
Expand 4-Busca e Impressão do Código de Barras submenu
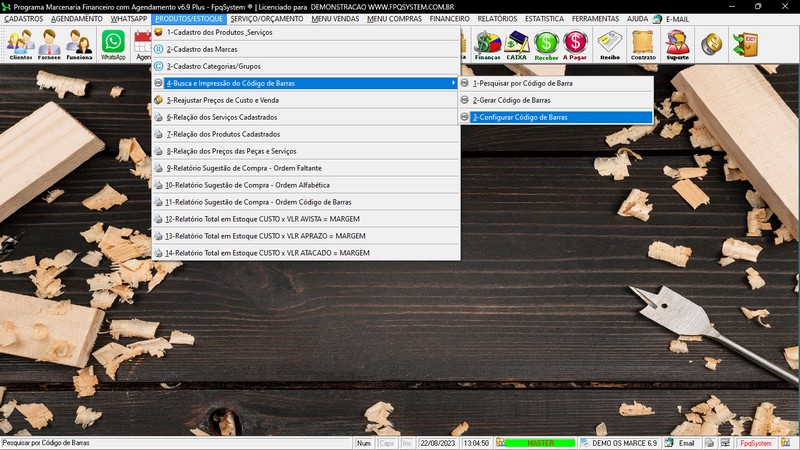[x=306, y=83]
